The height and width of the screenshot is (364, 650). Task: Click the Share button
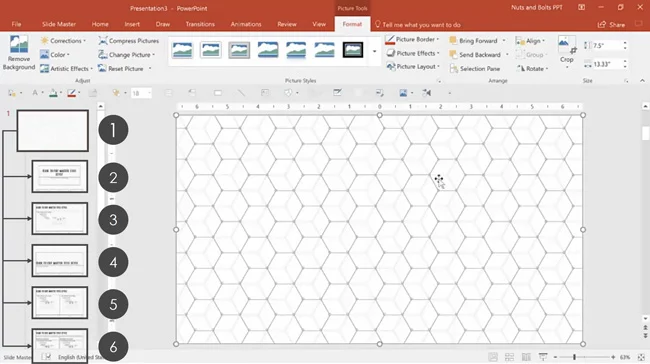611,24
